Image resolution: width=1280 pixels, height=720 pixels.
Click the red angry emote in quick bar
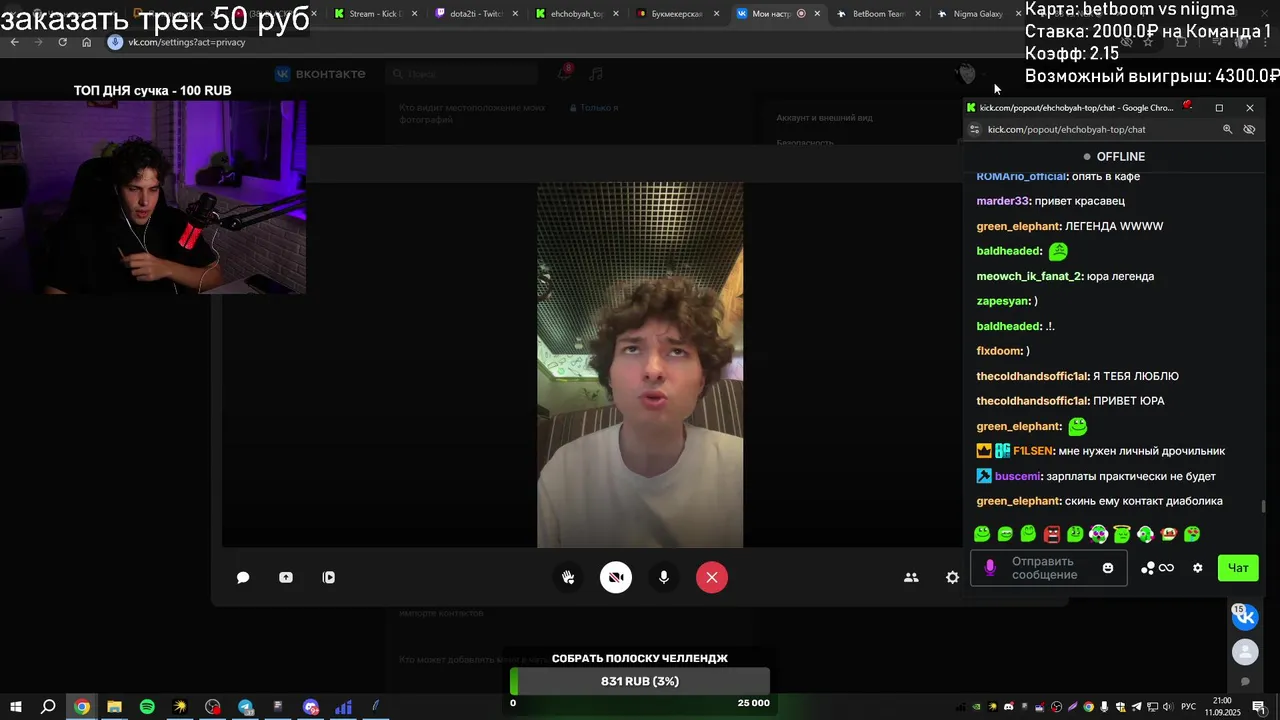(x=1052, y=534)
